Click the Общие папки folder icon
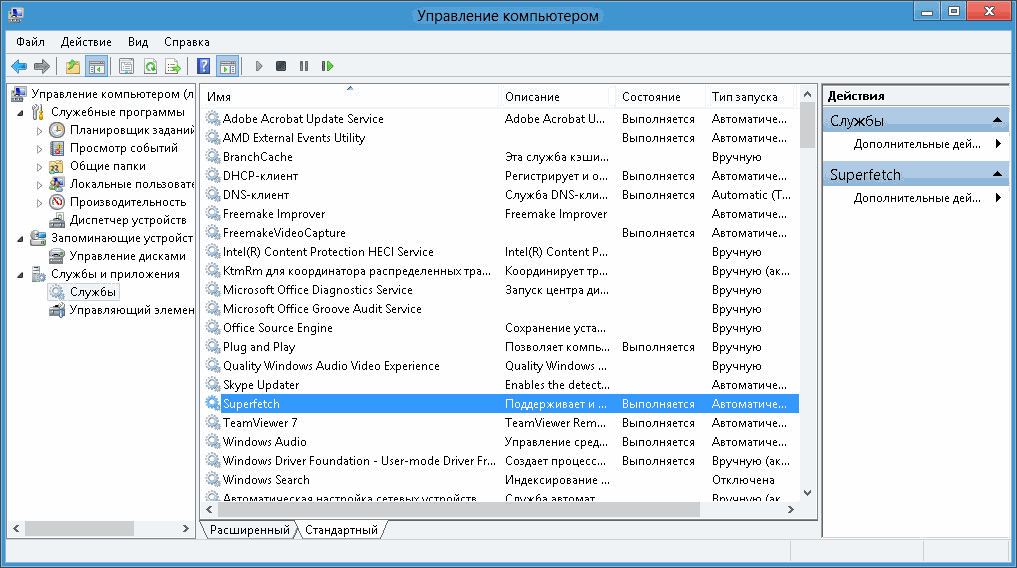Viewport: 1017px width, 568px height. pos(57,166)
